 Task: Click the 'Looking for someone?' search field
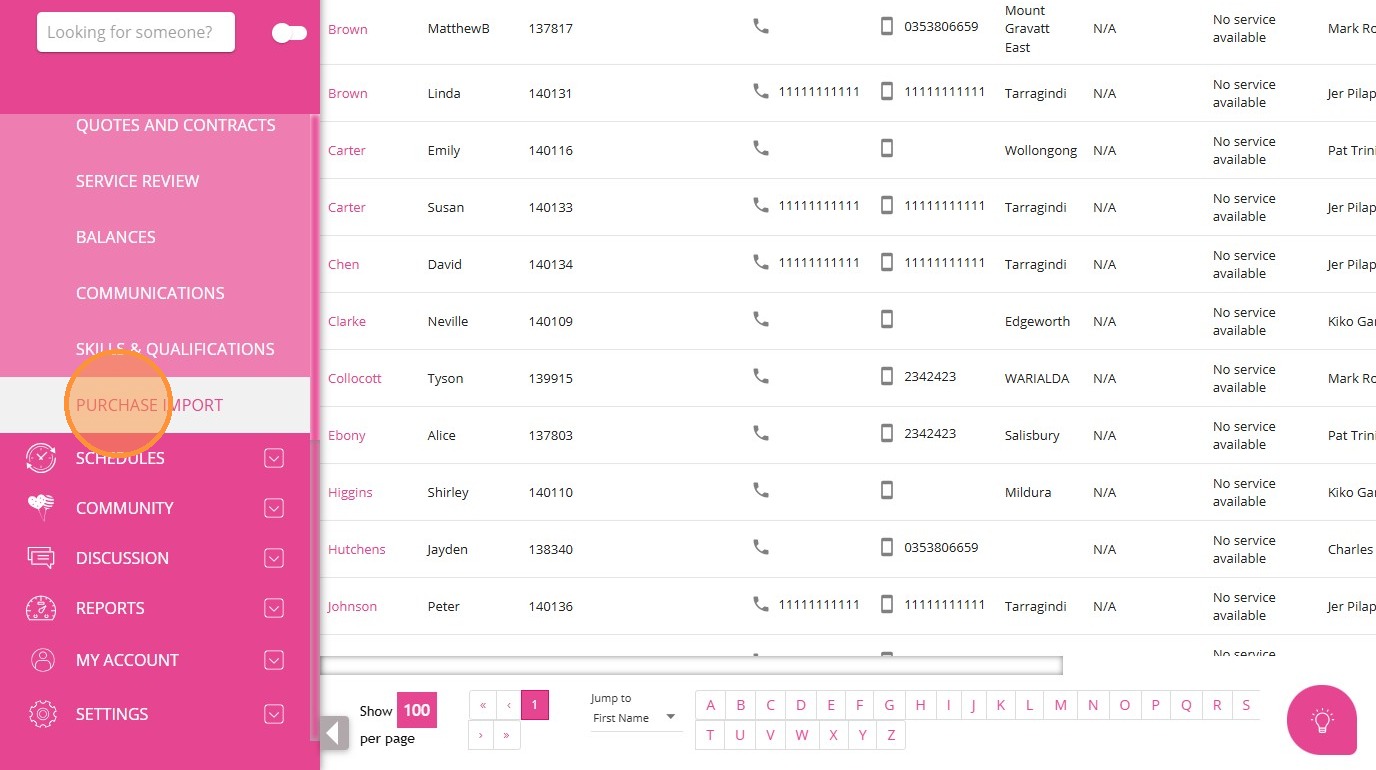pyautogui.click(x=136, y=32)
